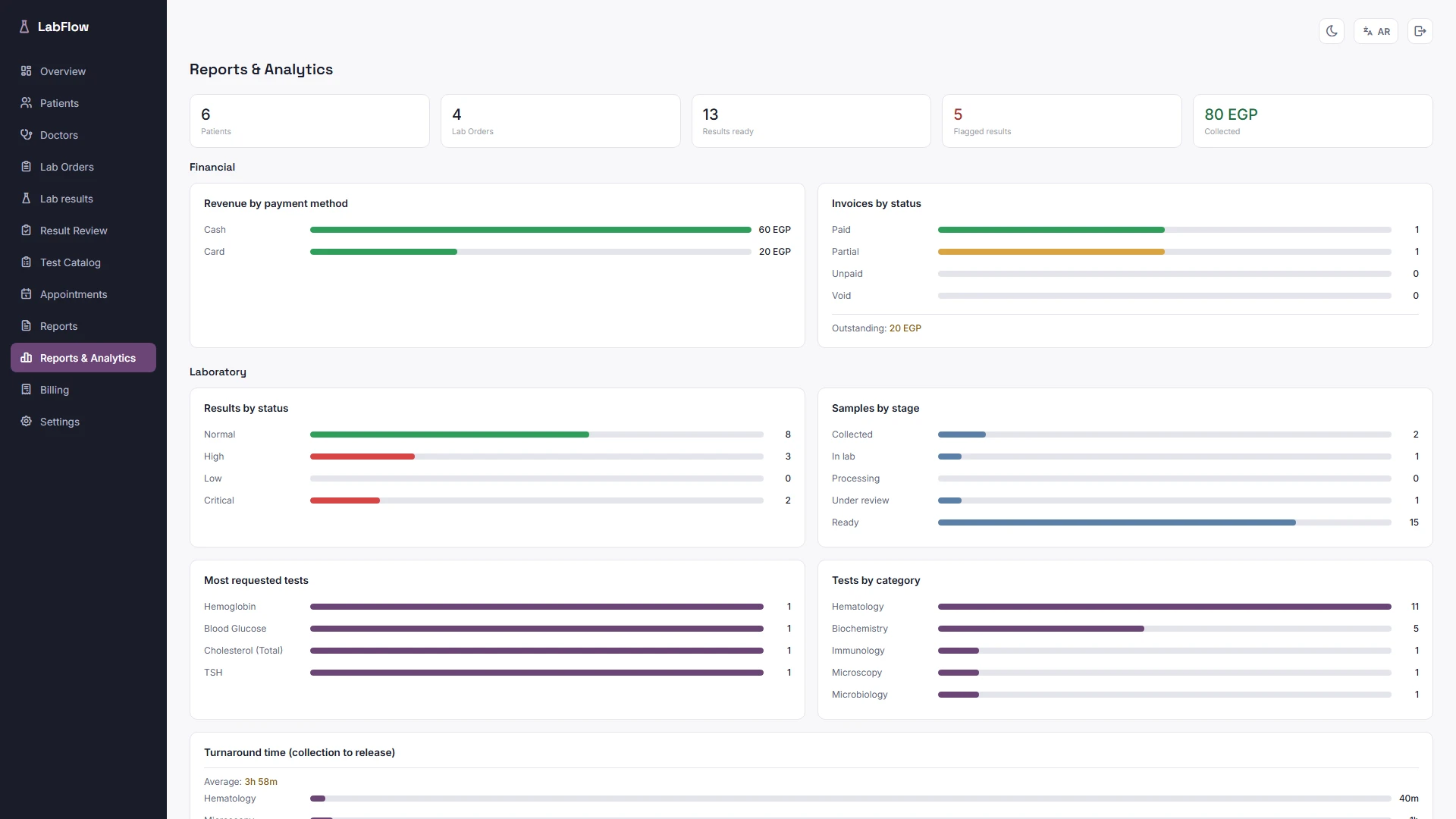
Task: Click the Outstanding 20 EGP amount
Action: (905, 328)
